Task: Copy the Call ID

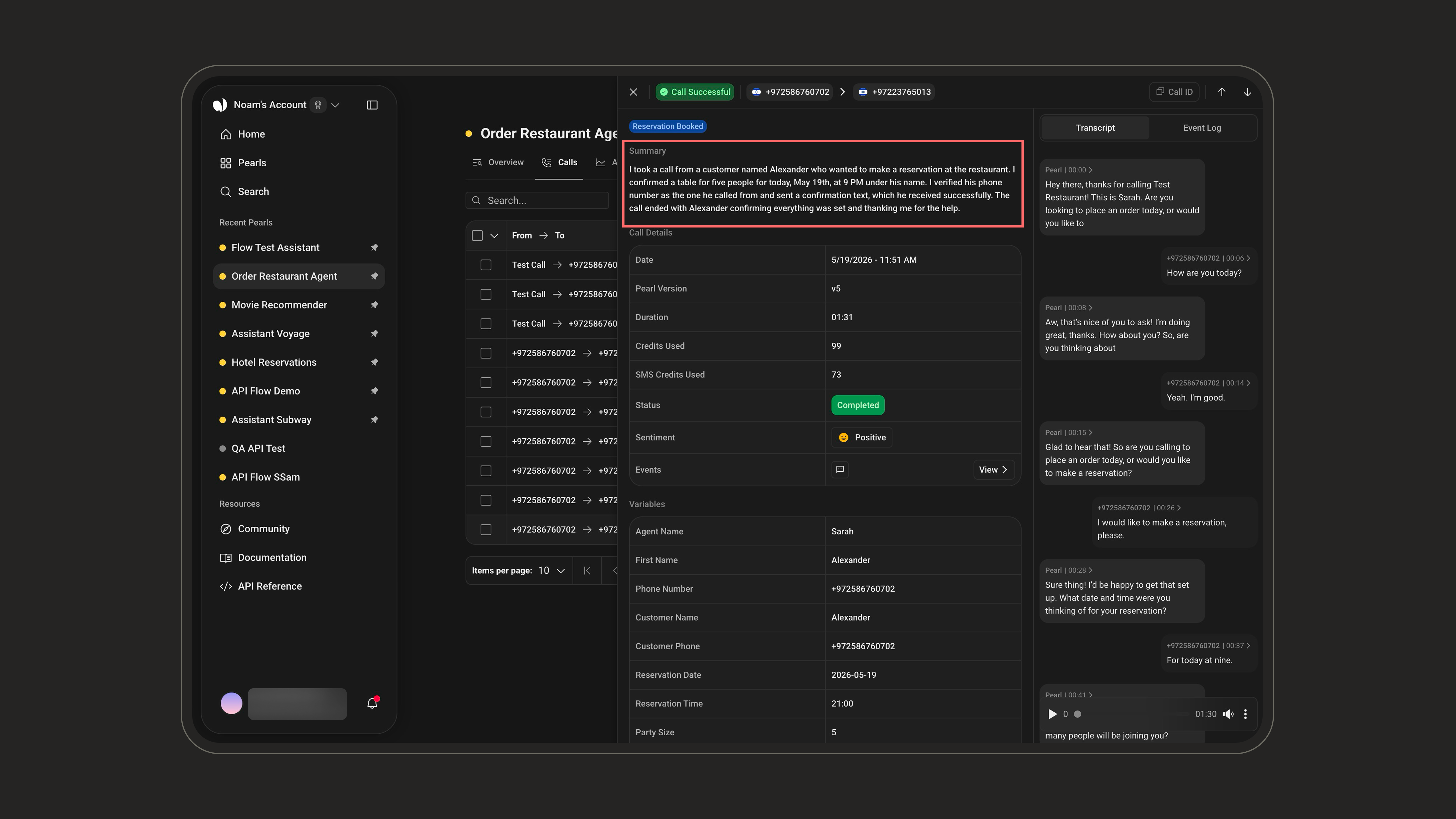Action: [x=1174, y=92]
